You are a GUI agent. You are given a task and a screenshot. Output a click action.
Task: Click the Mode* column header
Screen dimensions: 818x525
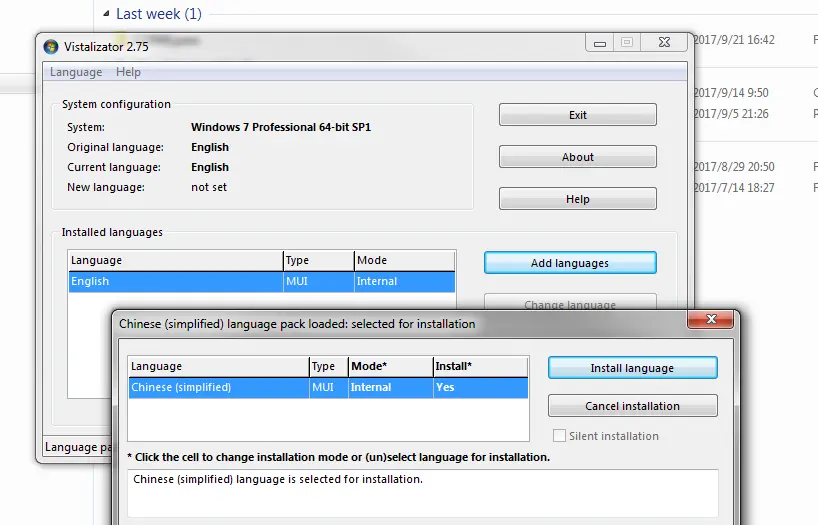click(391, 366)
